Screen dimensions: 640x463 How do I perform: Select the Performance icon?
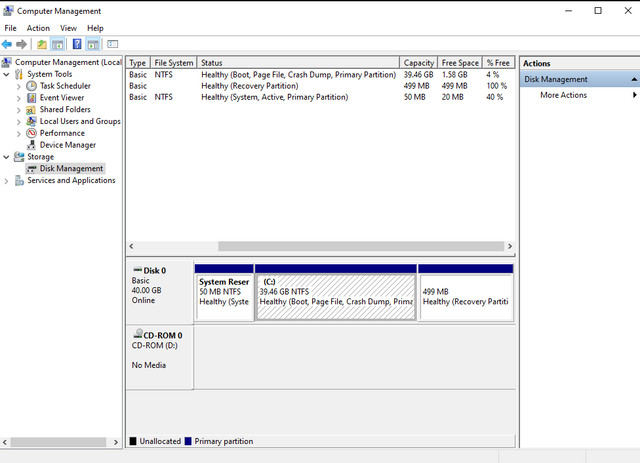click(x=31, y=133)
